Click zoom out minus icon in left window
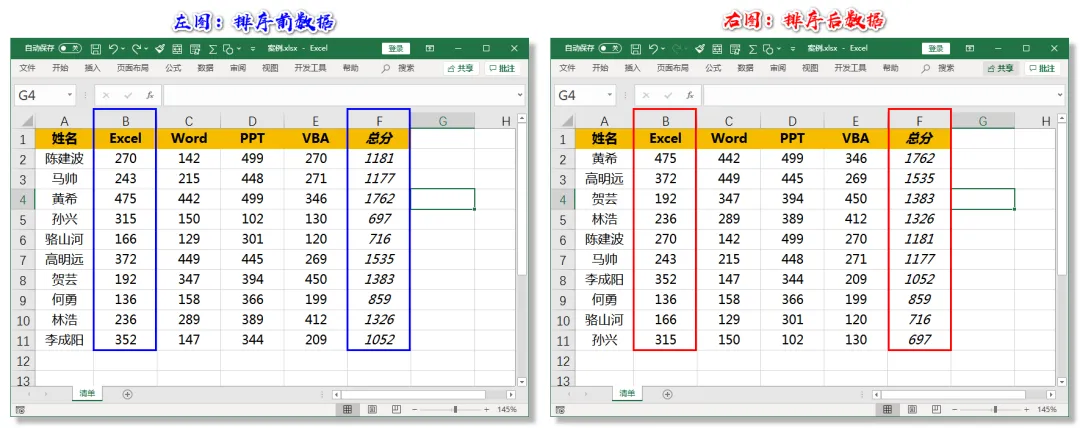 pos(415,409)
